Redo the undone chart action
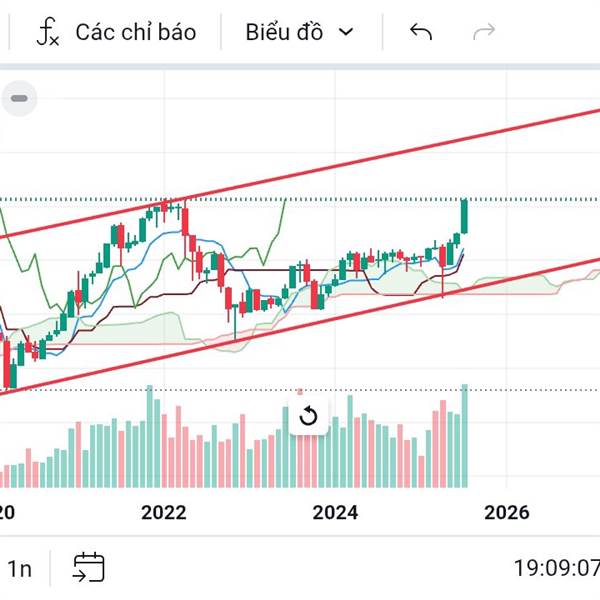Image resolution: width=600 pixels, height=600 pixels. [x=484, y=32]
